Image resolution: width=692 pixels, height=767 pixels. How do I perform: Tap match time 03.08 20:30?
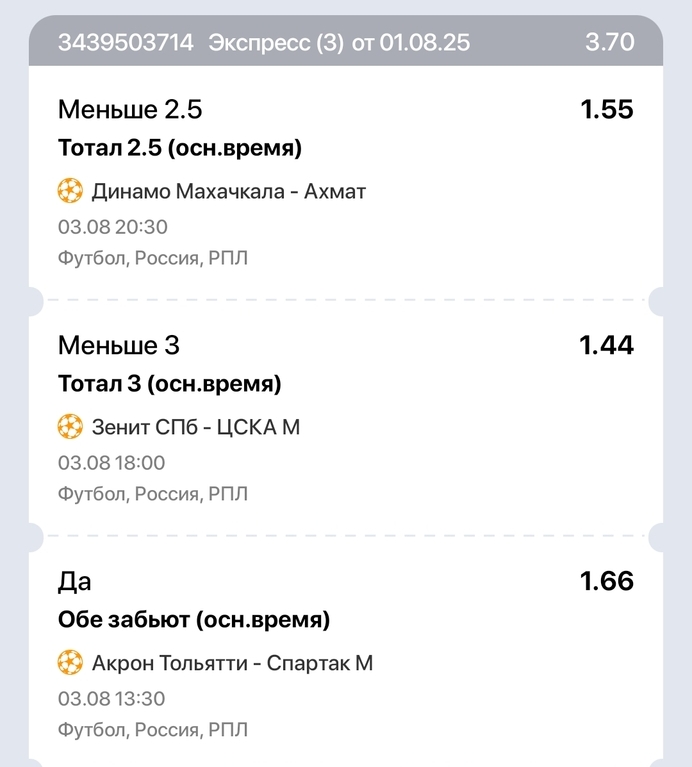112,227
